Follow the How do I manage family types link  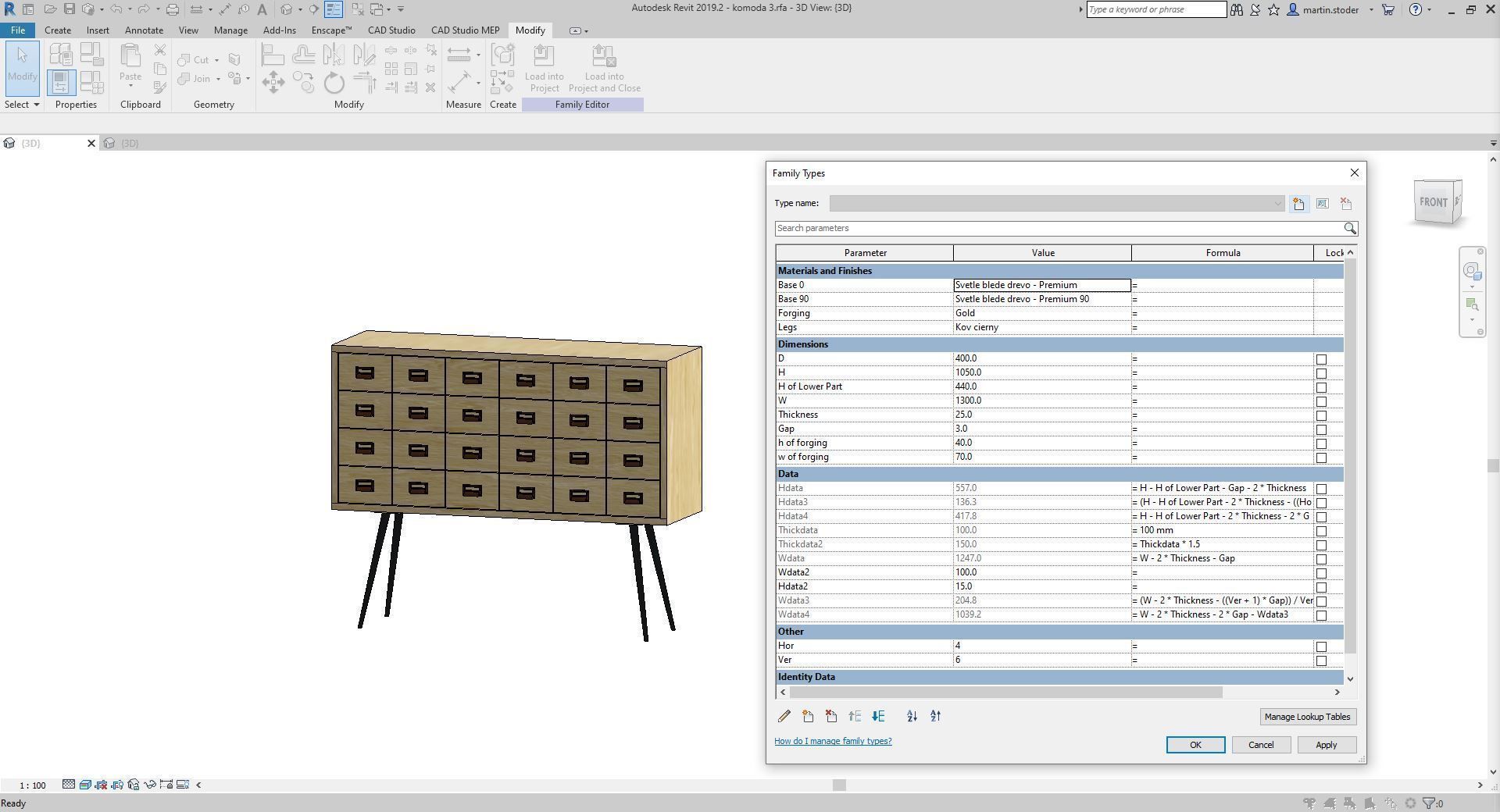coord(833,741)
